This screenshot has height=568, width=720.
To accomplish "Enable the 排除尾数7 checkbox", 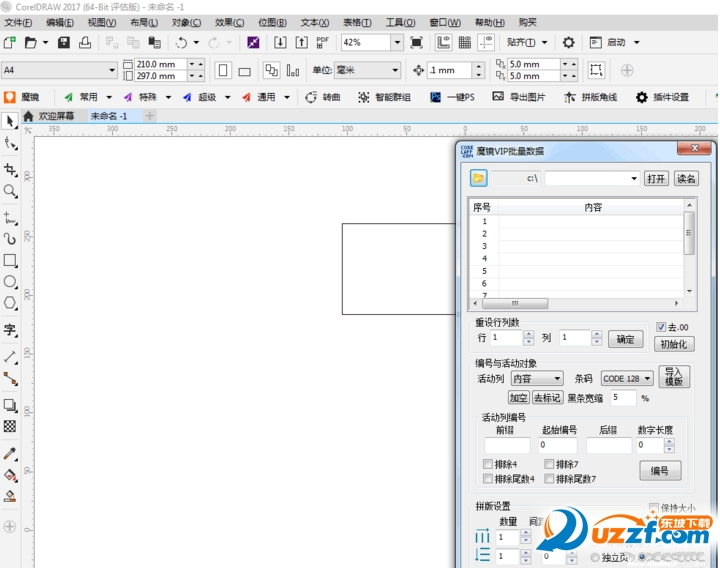I will click(549, 478).
